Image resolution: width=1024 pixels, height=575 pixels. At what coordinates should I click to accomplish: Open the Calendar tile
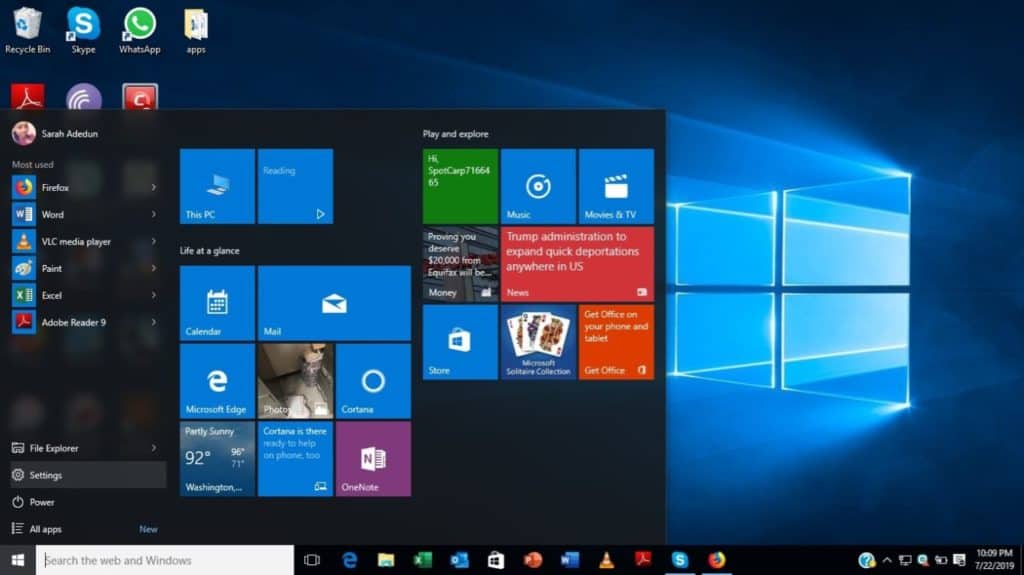point(217,303)
